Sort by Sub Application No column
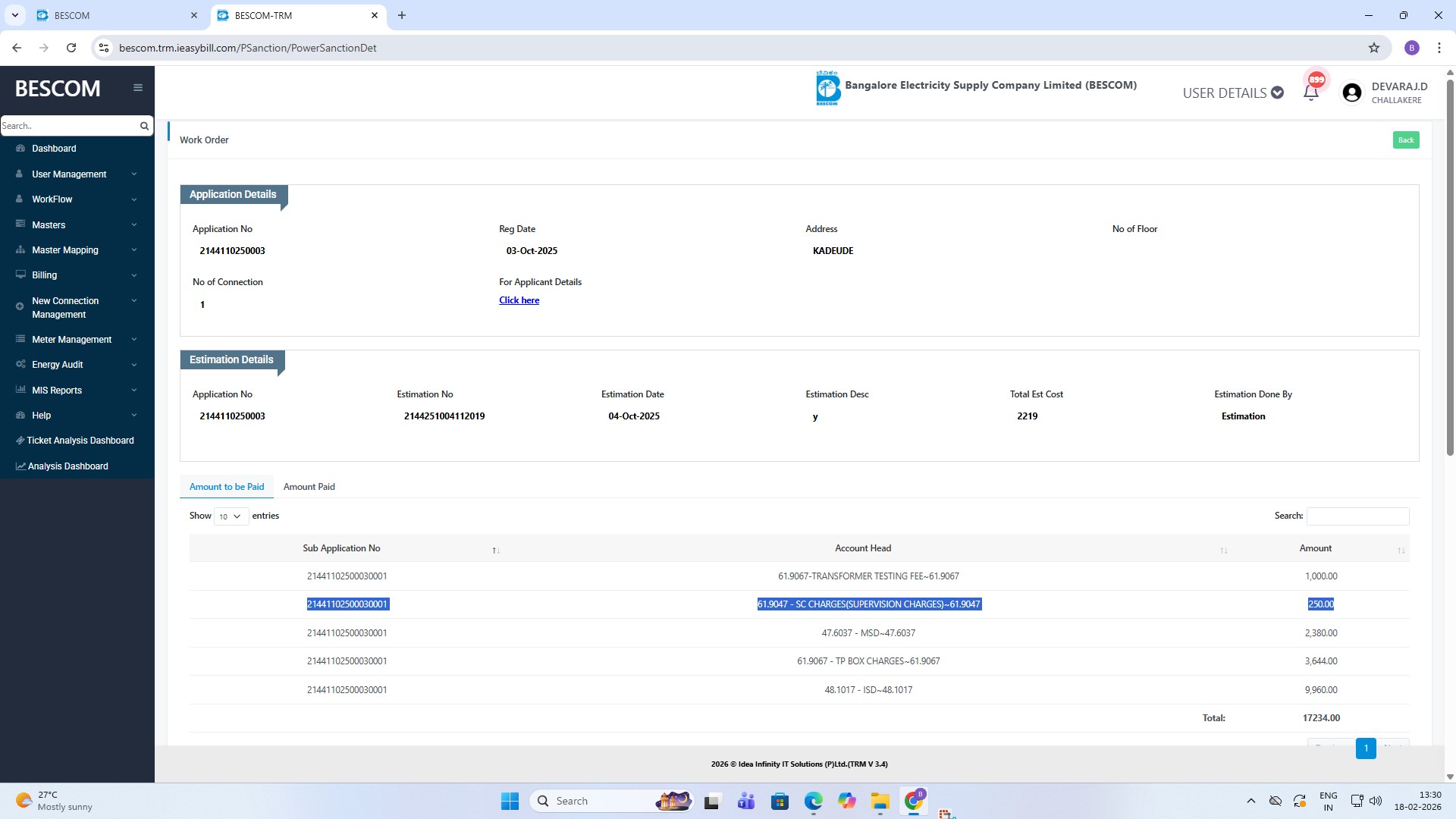 point(341,548)
